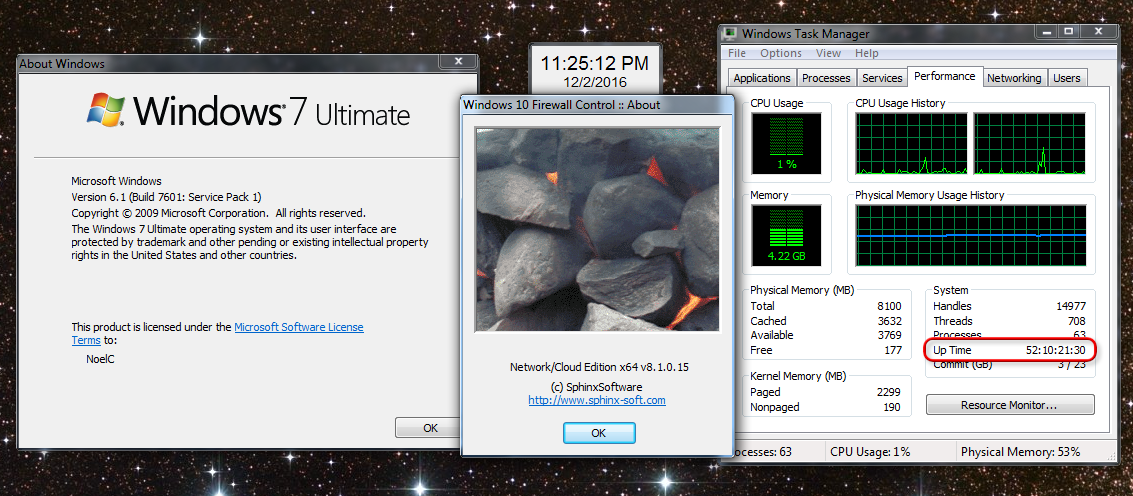Click the desktop date text 12/2/2016
The image size is (1133, 496).
(x=595, y=82)
